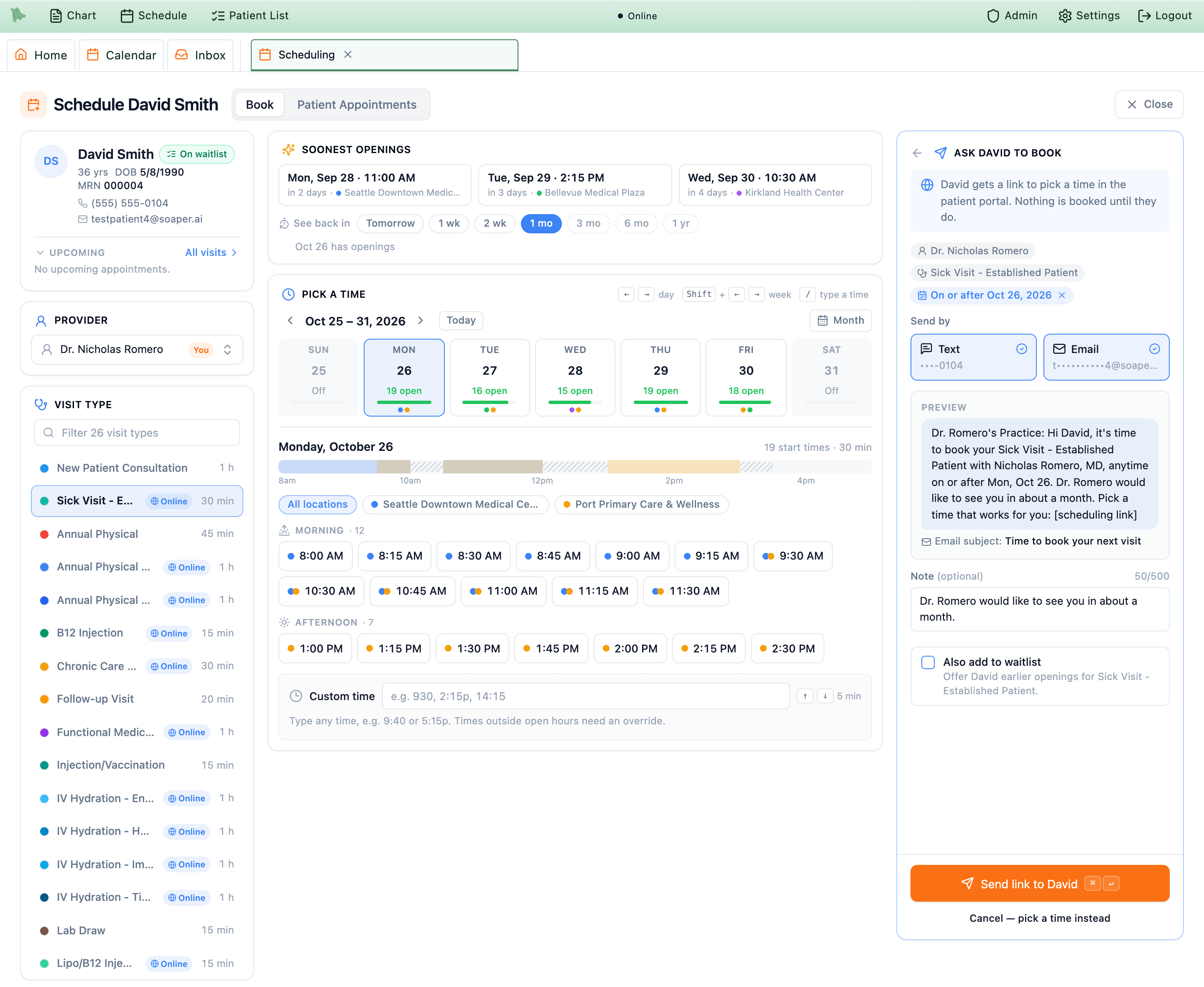Switch to Patient Appointments tab
The image size is (1204, 987).
pos(357,105)
